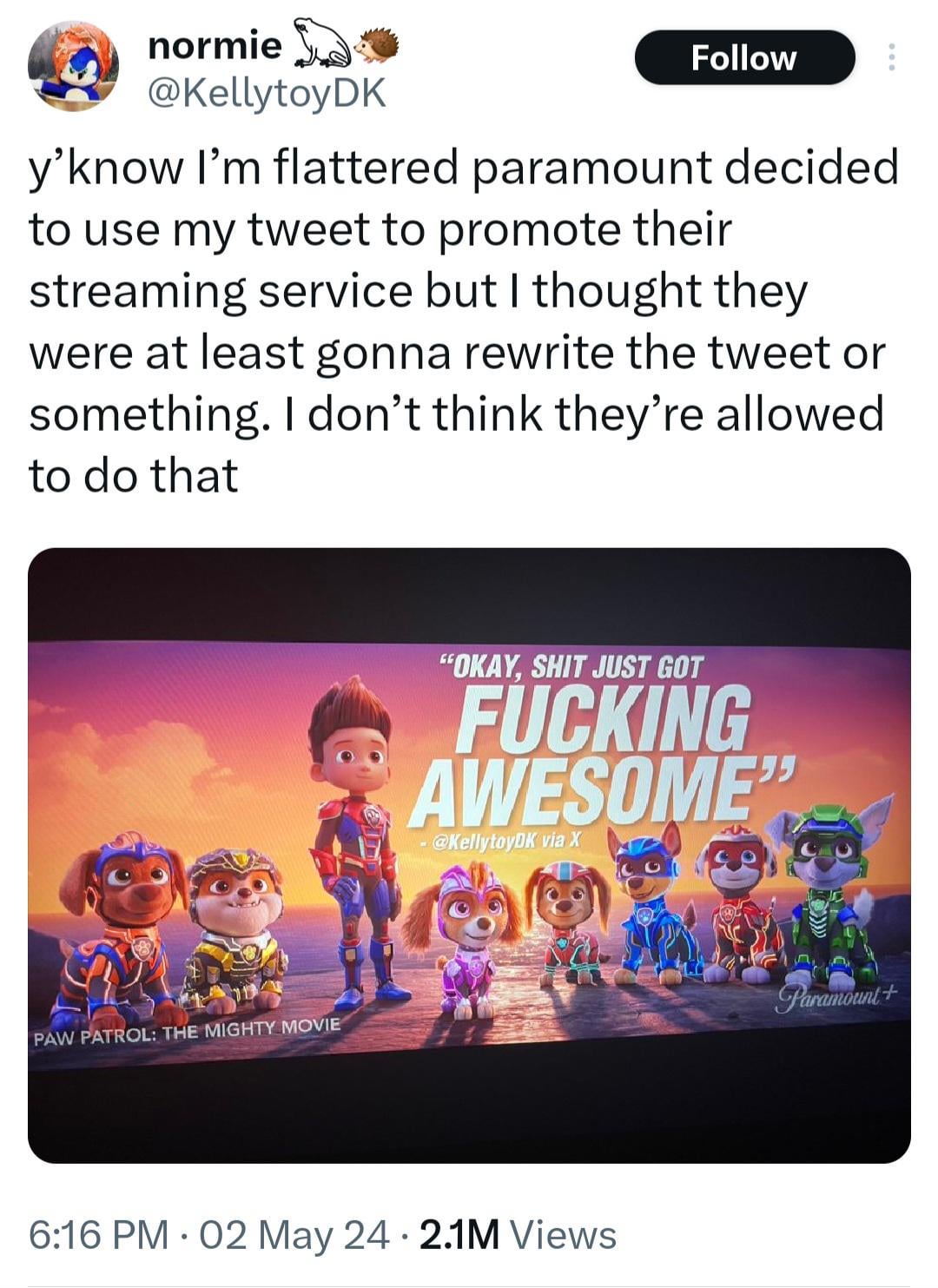Click the hedgehog emoji beside normie
Image resolution: width=938 pixels, height=1288 pixels.
click(x=377, y=44)
